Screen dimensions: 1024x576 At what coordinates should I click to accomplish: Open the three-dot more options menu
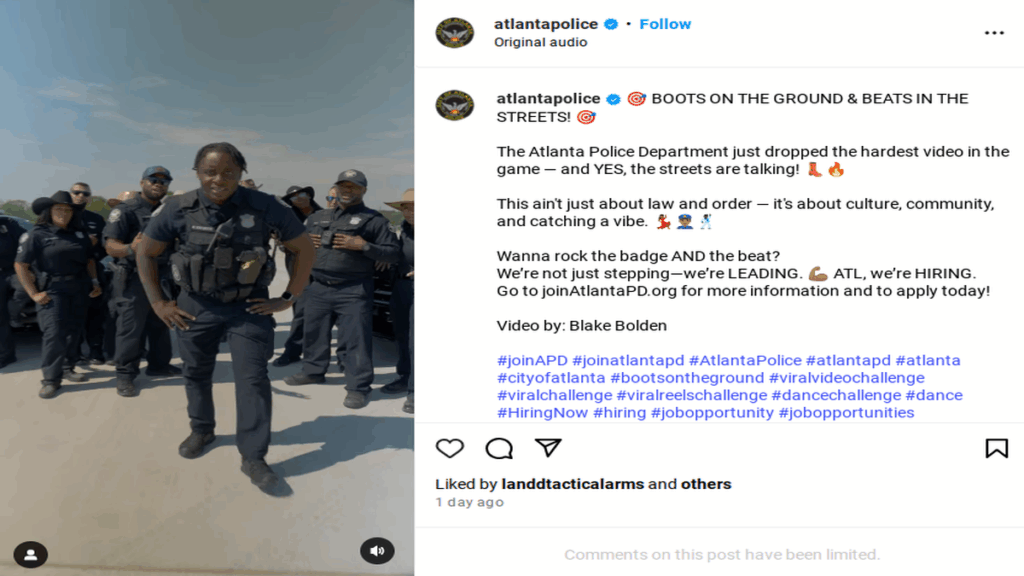point(994,33)
